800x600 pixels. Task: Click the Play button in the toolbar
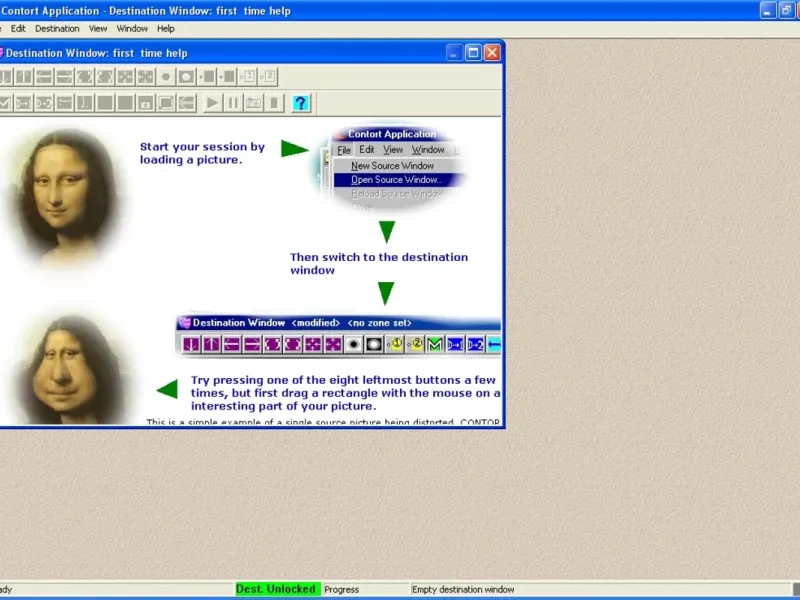(212, 103)
